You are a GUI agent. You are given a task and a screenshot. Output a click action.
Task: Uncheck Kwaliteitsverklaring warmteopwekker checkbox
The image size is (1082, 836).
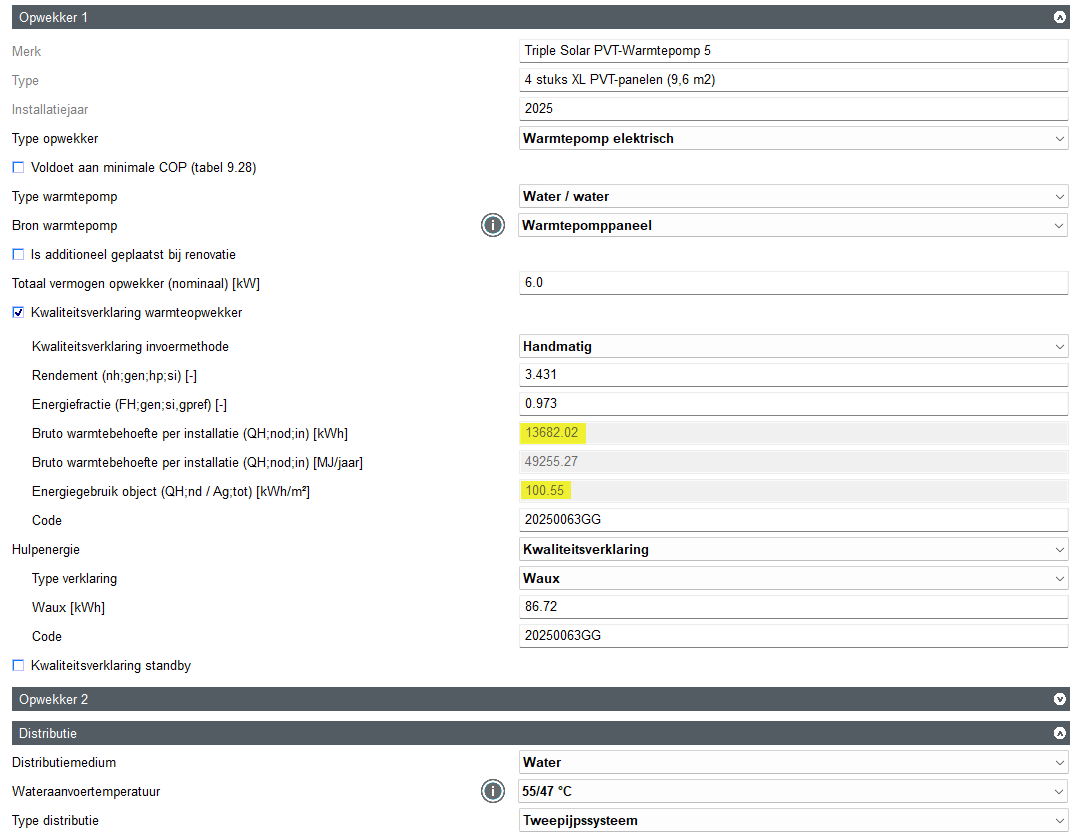point(18,313)
